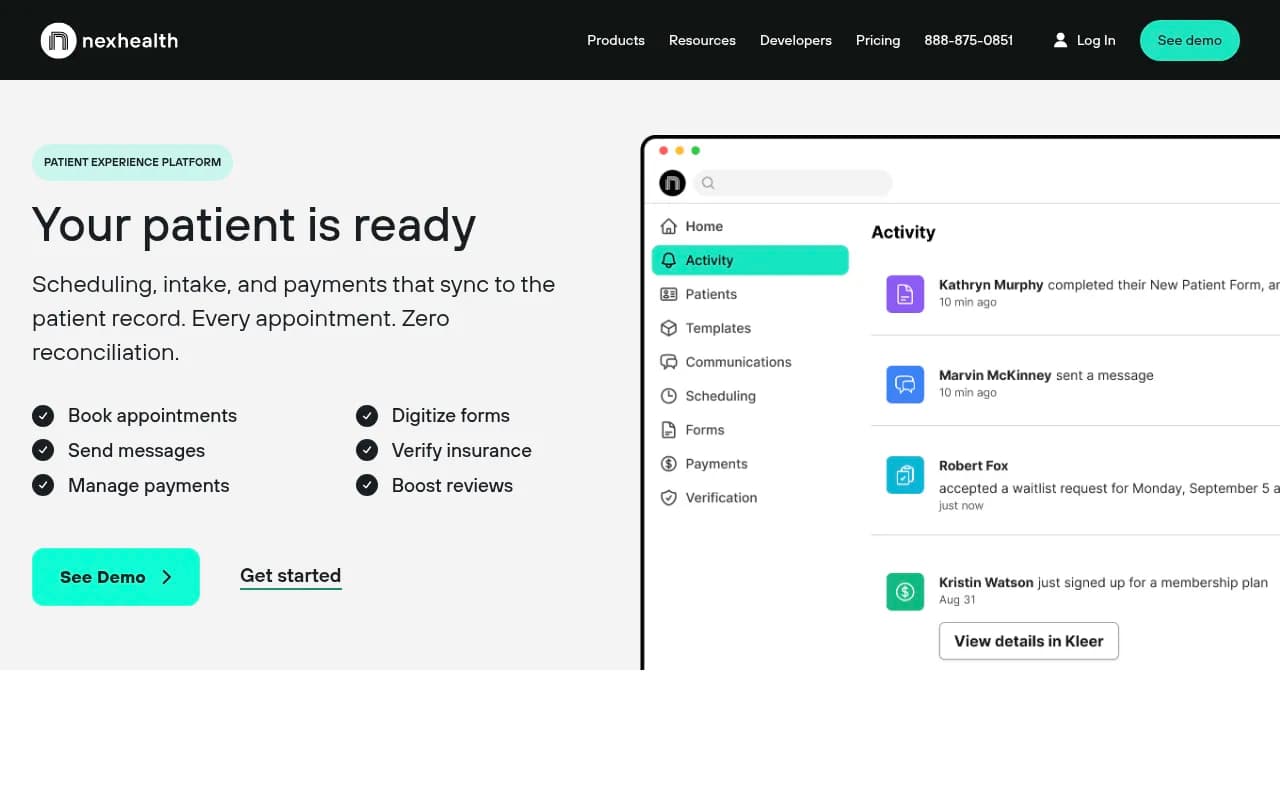Viewport: 1280px width, 800px height.
Task: Click the Get started link
Action: coord(290,576)
